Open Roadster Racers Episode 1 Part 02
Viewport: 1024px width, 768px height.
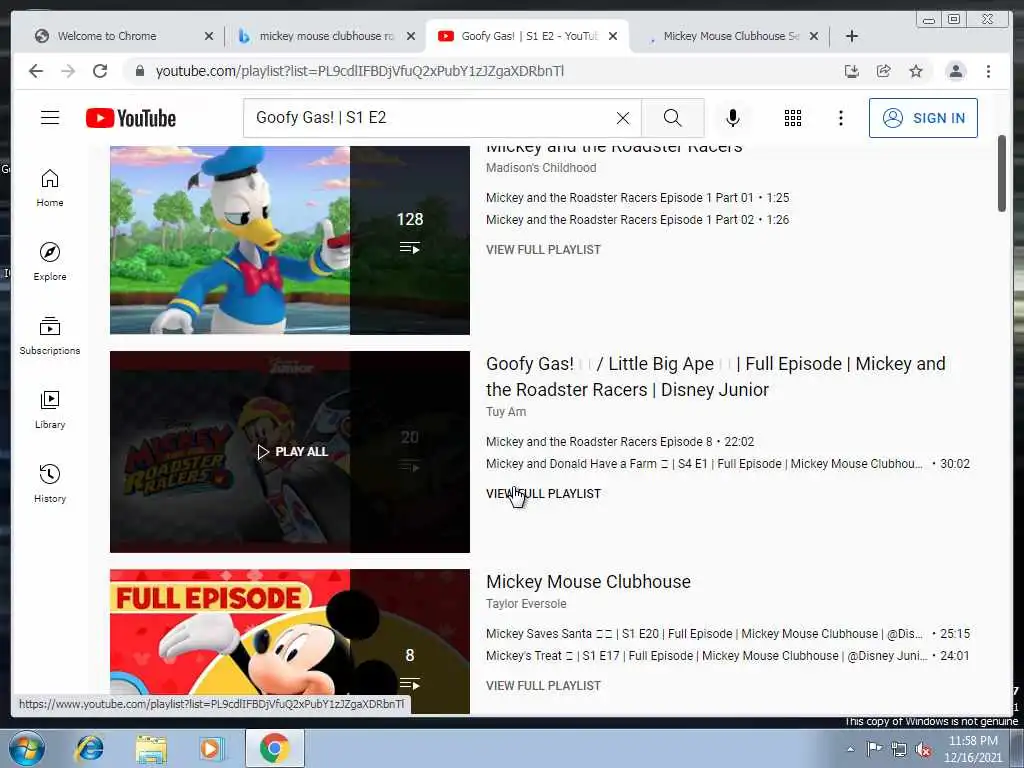coord(637,220)
